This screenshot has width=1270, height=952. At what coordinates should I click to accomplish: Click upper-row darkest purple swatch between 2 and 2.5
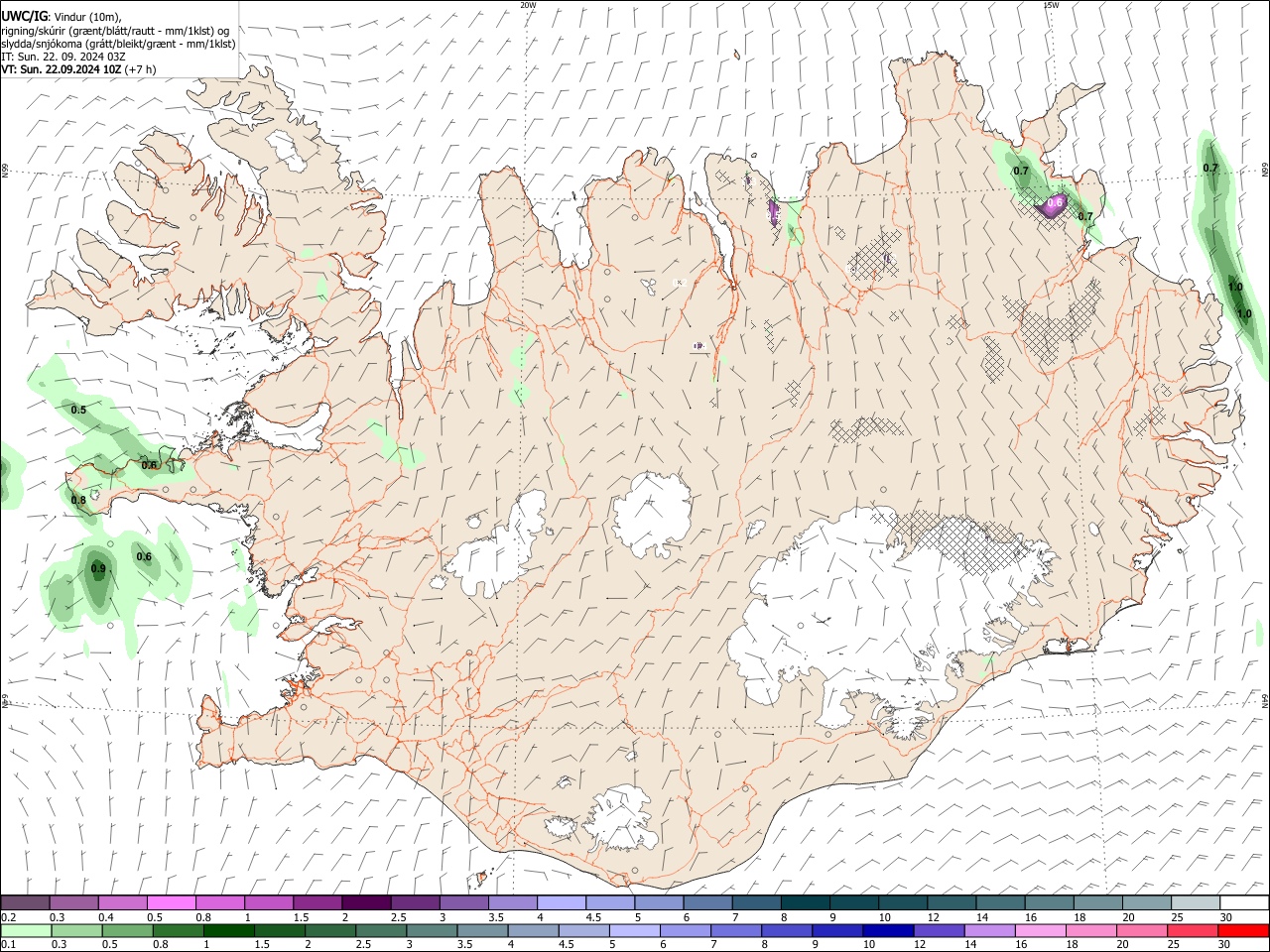[366, 903]
